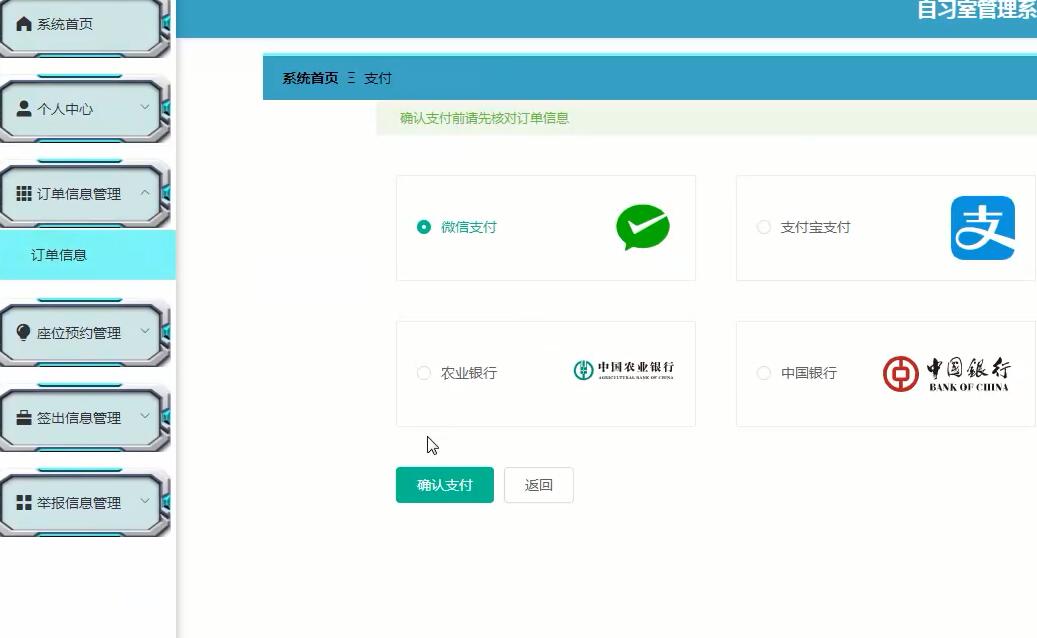Expand the 举报信息管理 chevron
1037x638 pixels.
145,501
